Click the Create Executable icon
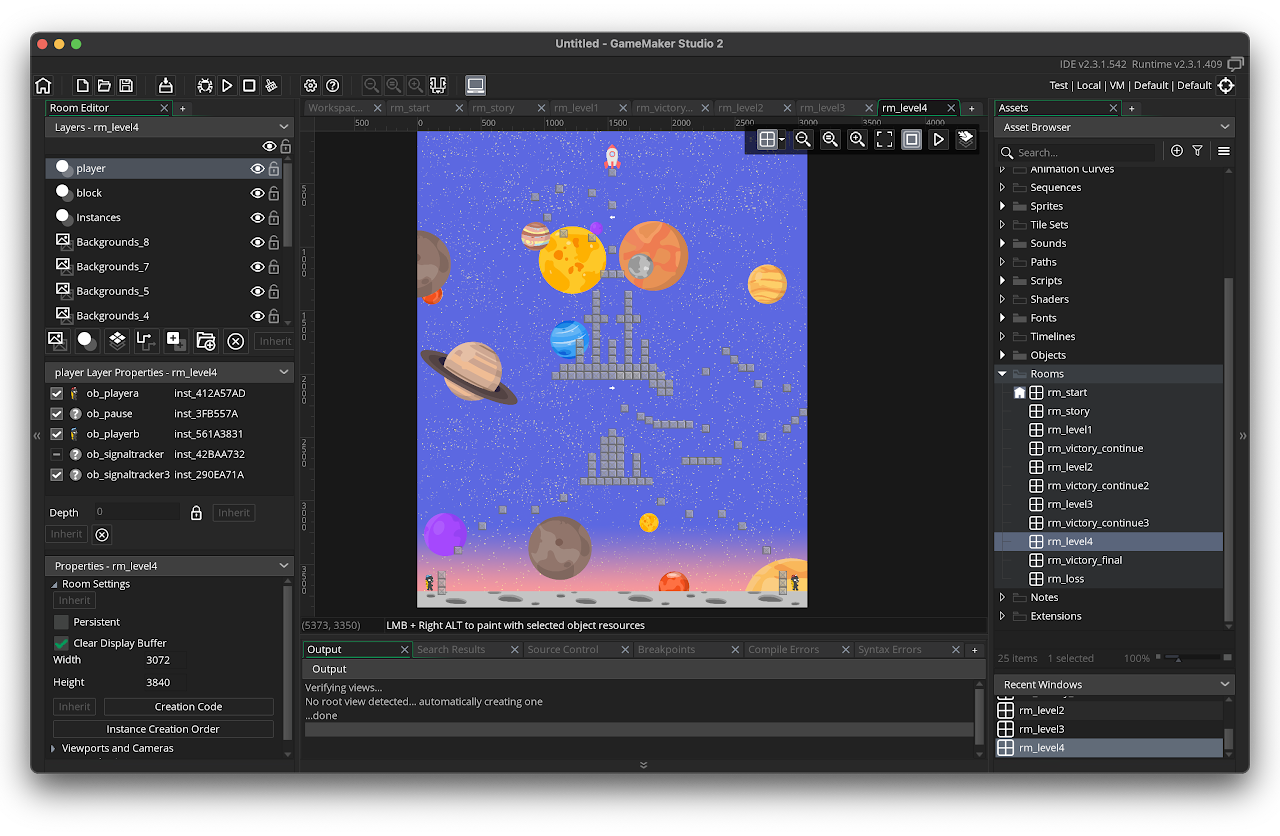Screen dimensions: 1280x836 [x=166, y=86]
